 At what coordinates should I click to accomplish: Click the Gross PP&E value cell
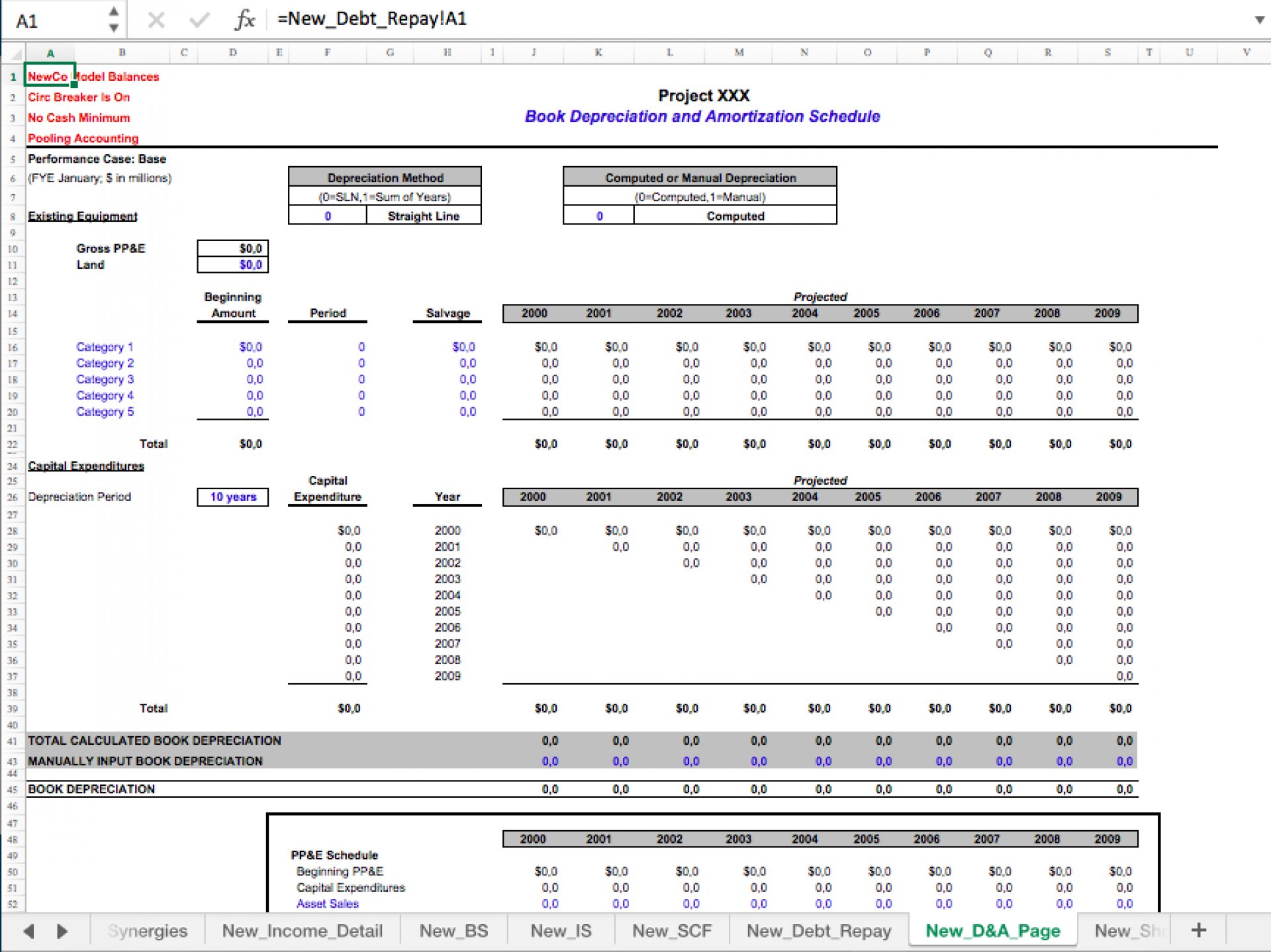click(x=233, y=248)
